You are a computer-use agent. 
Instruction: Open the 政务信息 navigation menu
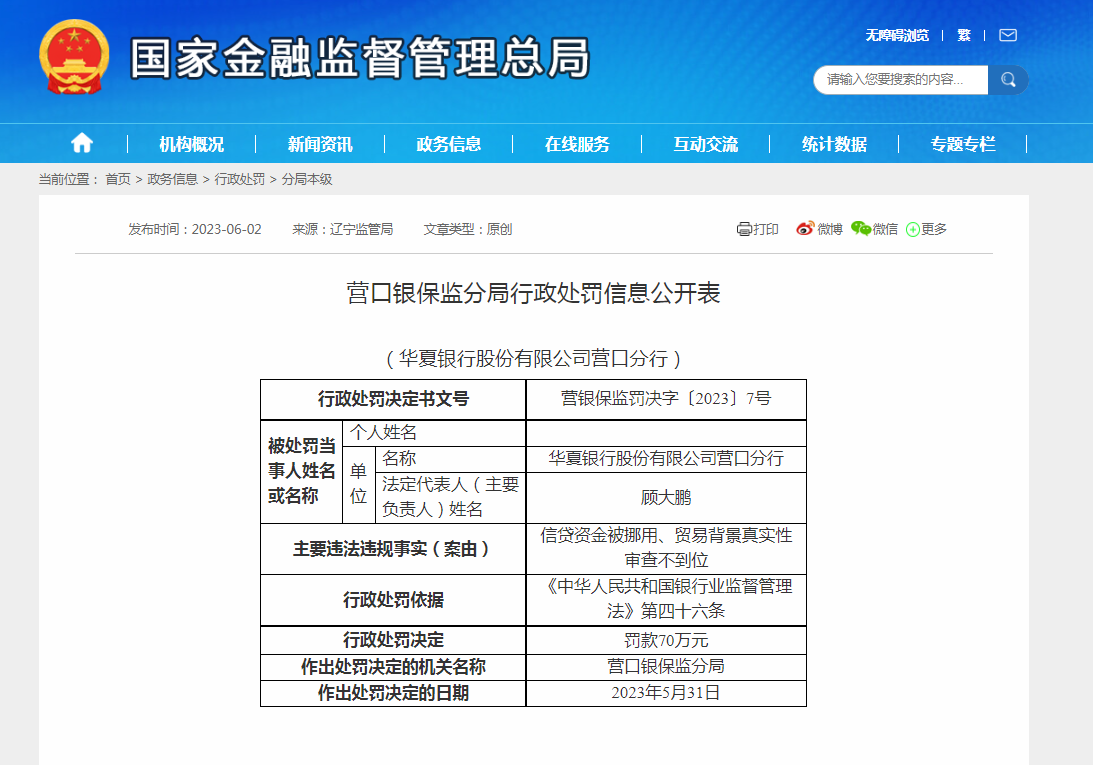tap(449, 144)
